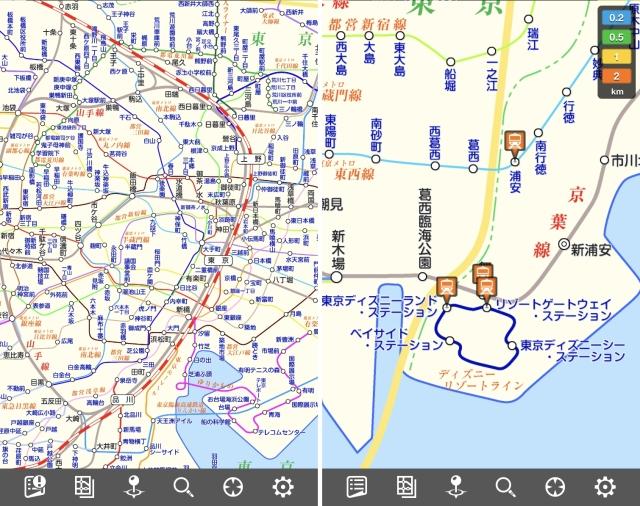Tap 目黒 station on the left map

[38, 382]
